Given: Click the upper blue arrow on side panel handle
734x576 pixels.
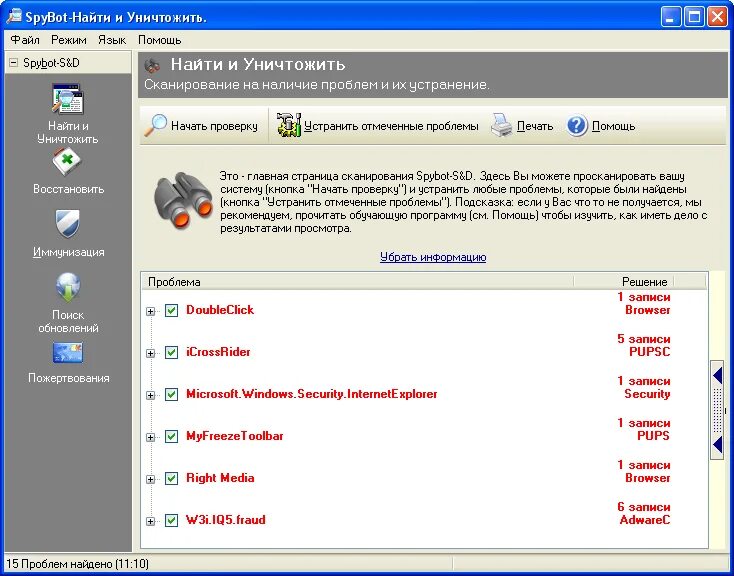Looking at the screenshot, I should click(x=718, y=375).
